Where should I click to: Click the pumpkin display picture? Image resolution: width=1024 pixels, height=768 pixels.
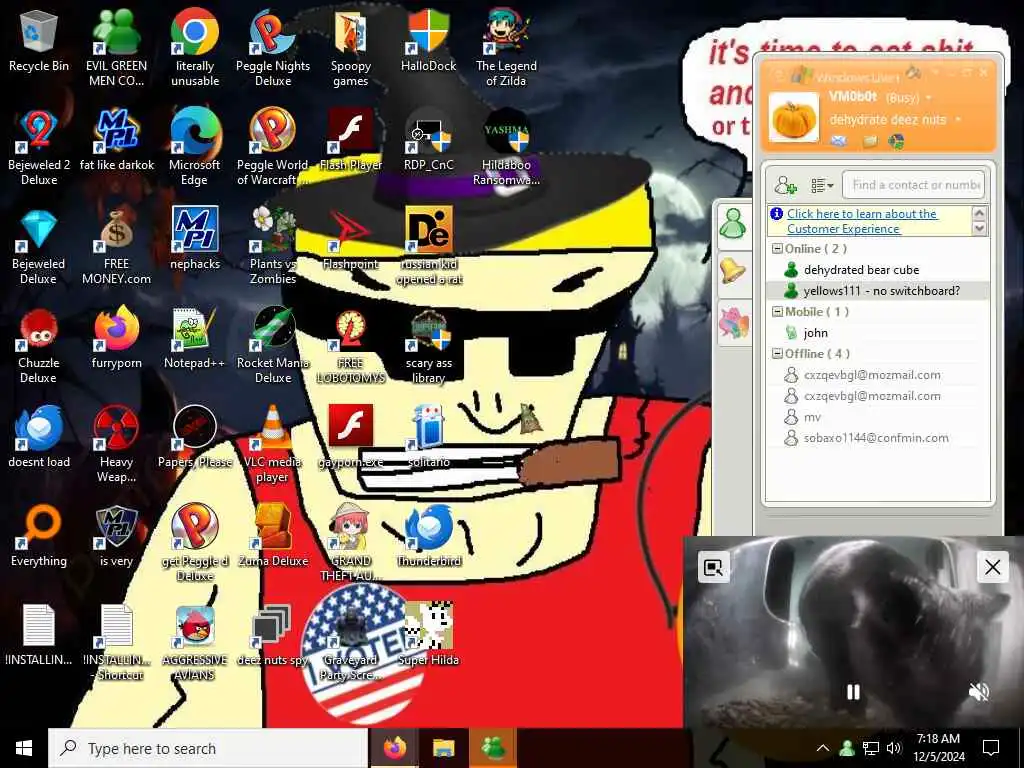click(x=794, y=118)
